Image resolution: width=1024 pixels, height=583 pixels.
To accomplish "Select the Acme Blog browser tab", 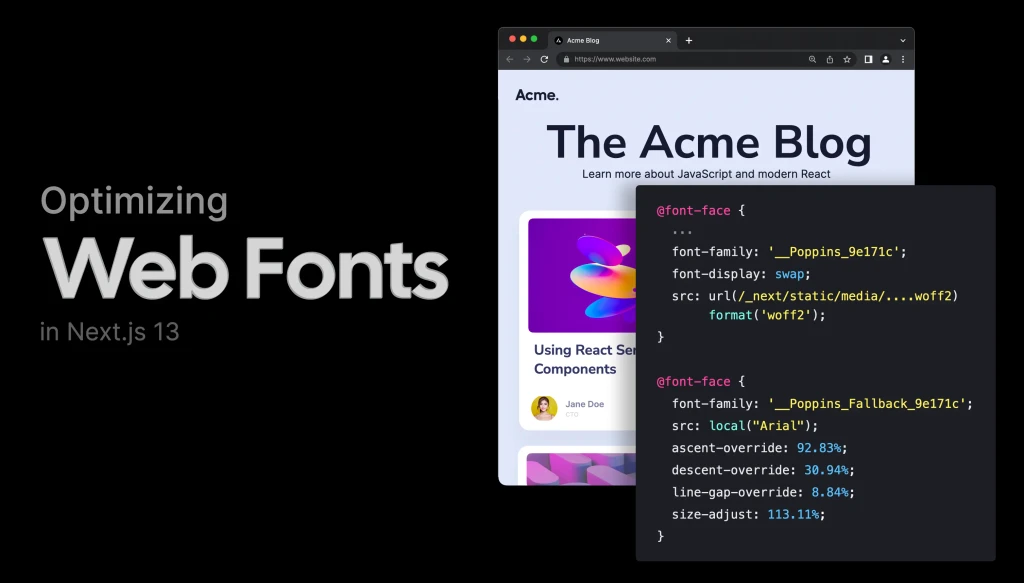I will [x=612, y=40].
